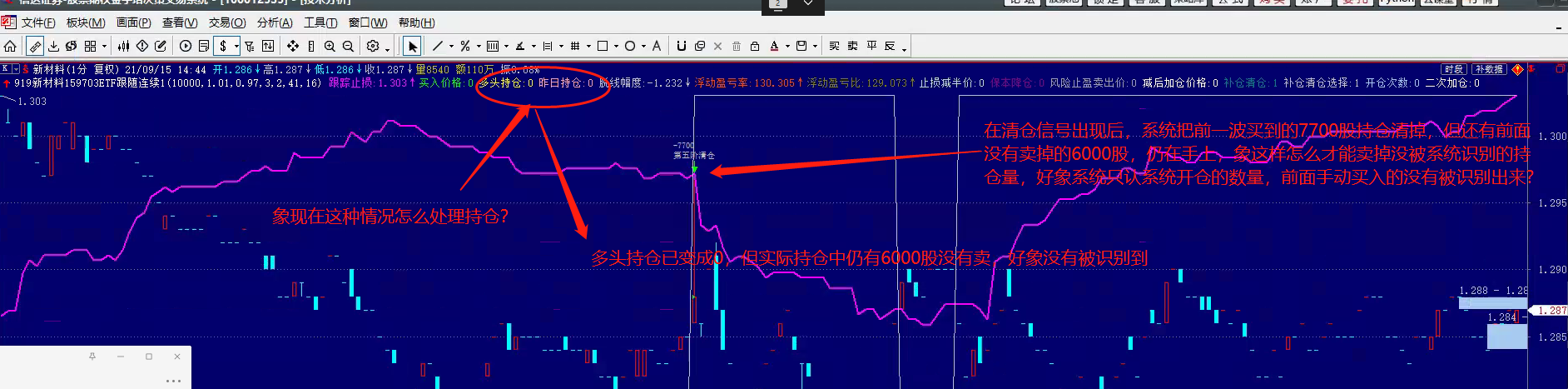The image size is (1568, 389).
Task: Select the text A annotation tool
Action: [x=657, y=46]
